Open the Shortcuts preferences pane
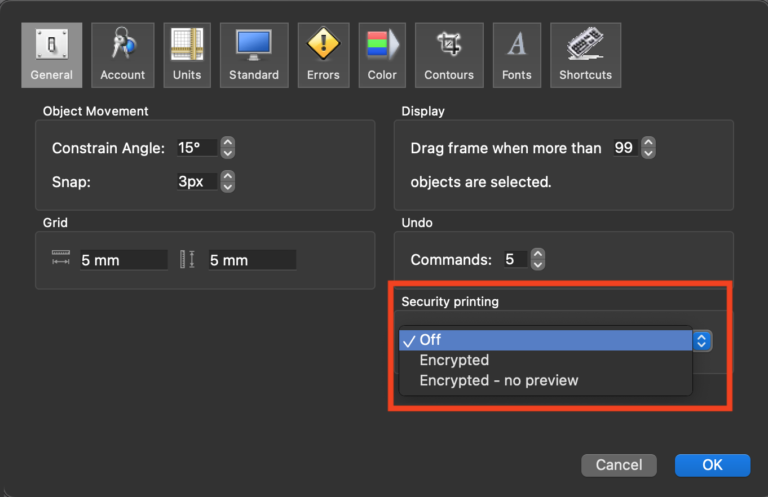 pyautogui.click(x=585, y=54)
